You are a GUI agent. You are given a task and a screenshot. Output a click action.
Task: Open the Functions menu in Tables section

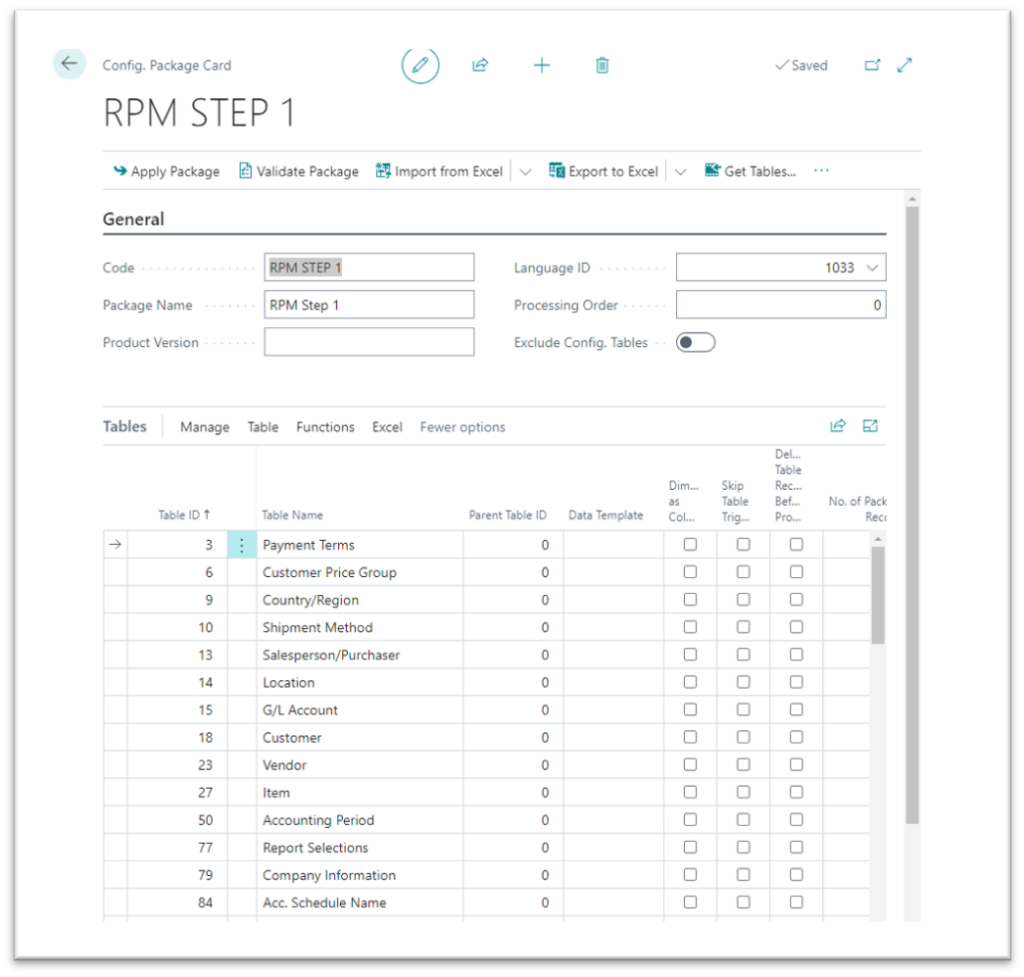coord(325,426)
